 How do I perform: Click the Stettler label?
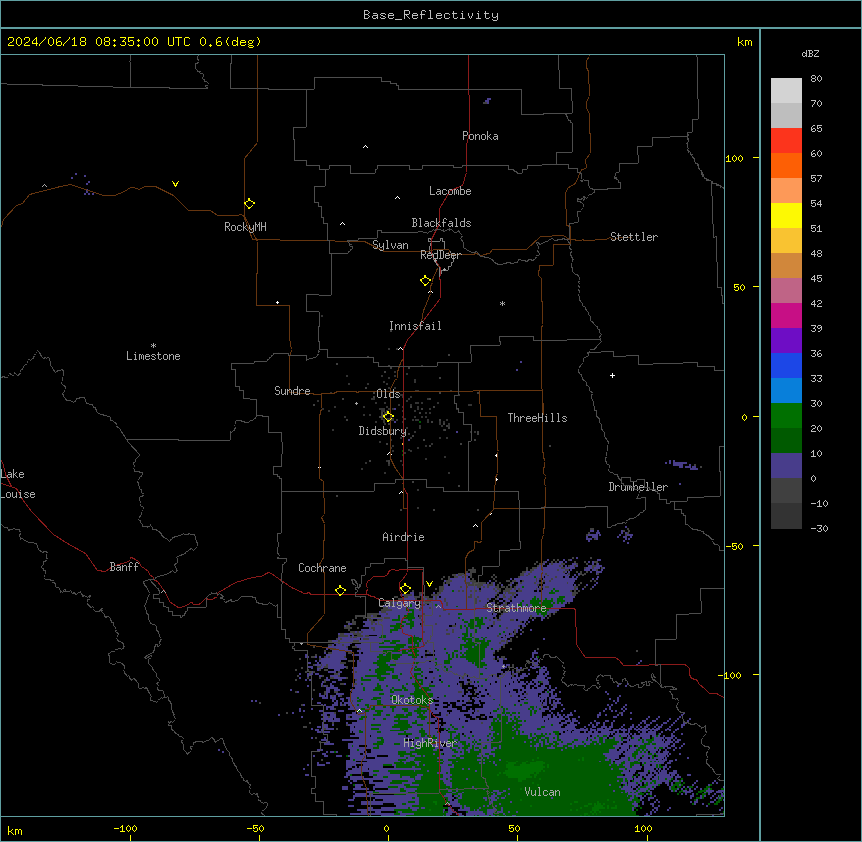click(634, 237)
